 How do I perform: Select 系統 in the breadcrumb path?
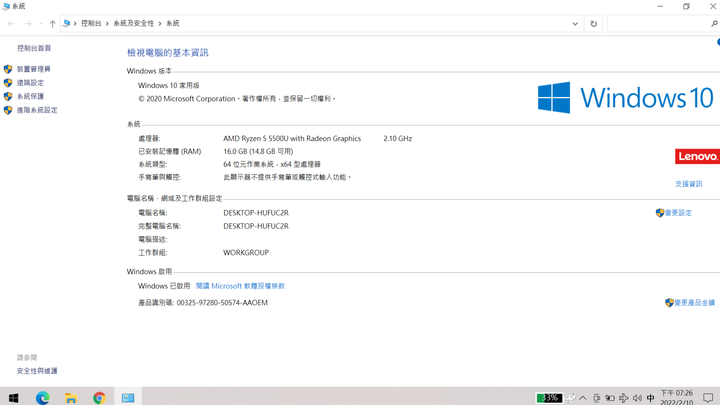(173, 23)
